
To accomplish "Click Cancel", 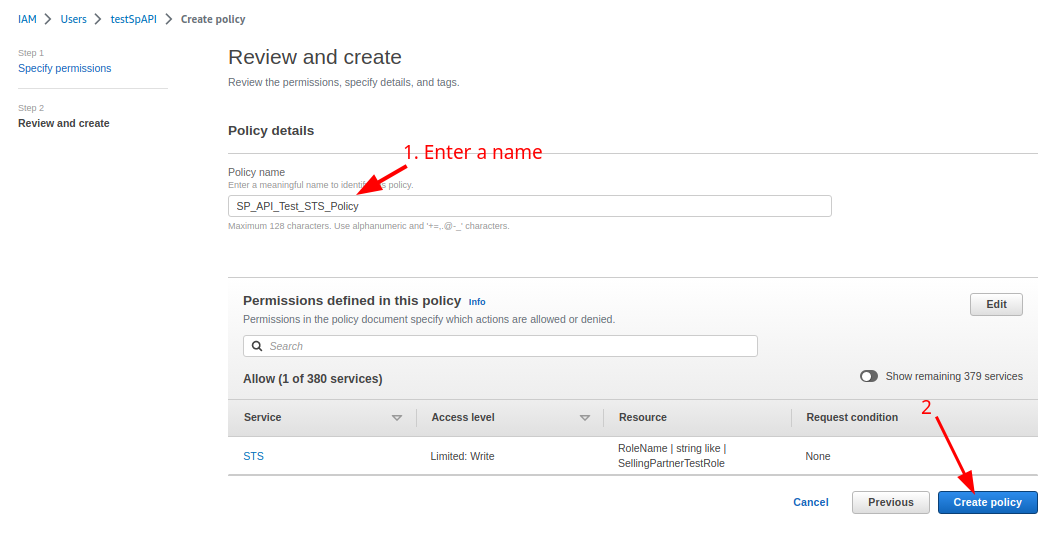I will (x=811, y=502).
